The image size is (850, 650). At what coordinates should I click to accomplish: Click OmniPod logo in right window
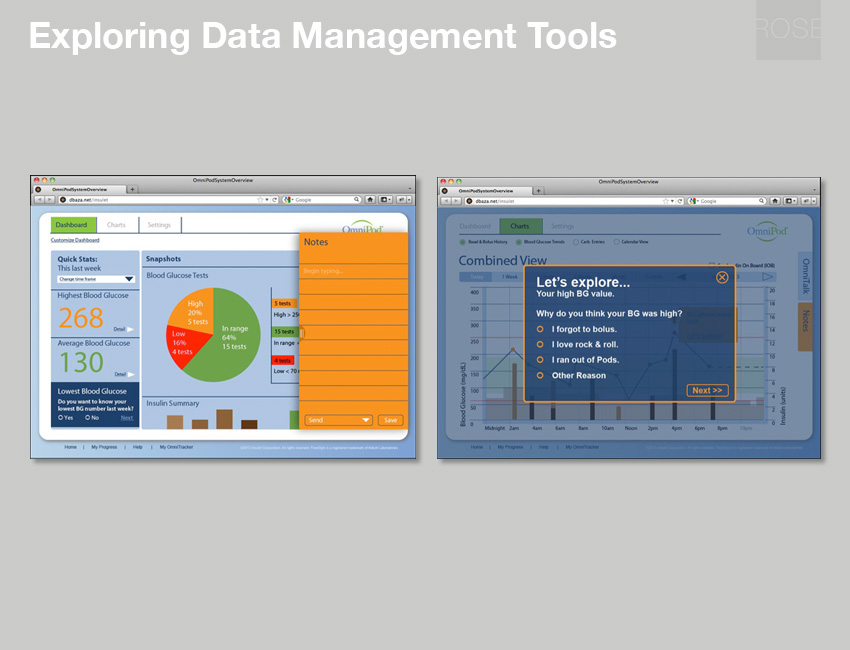(767, 231)
